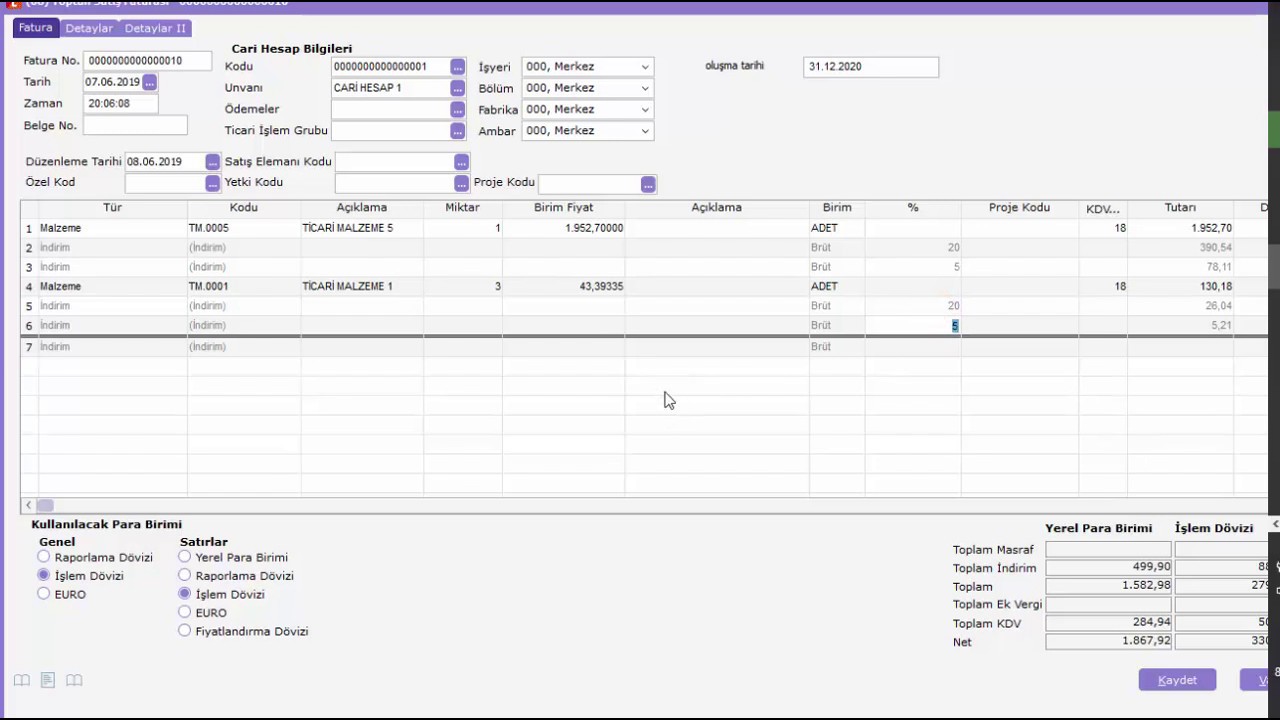Viewport: 1280px width, 720px height.
Task: Open the Tarih date picker button
Action: [x=150, y=82]
